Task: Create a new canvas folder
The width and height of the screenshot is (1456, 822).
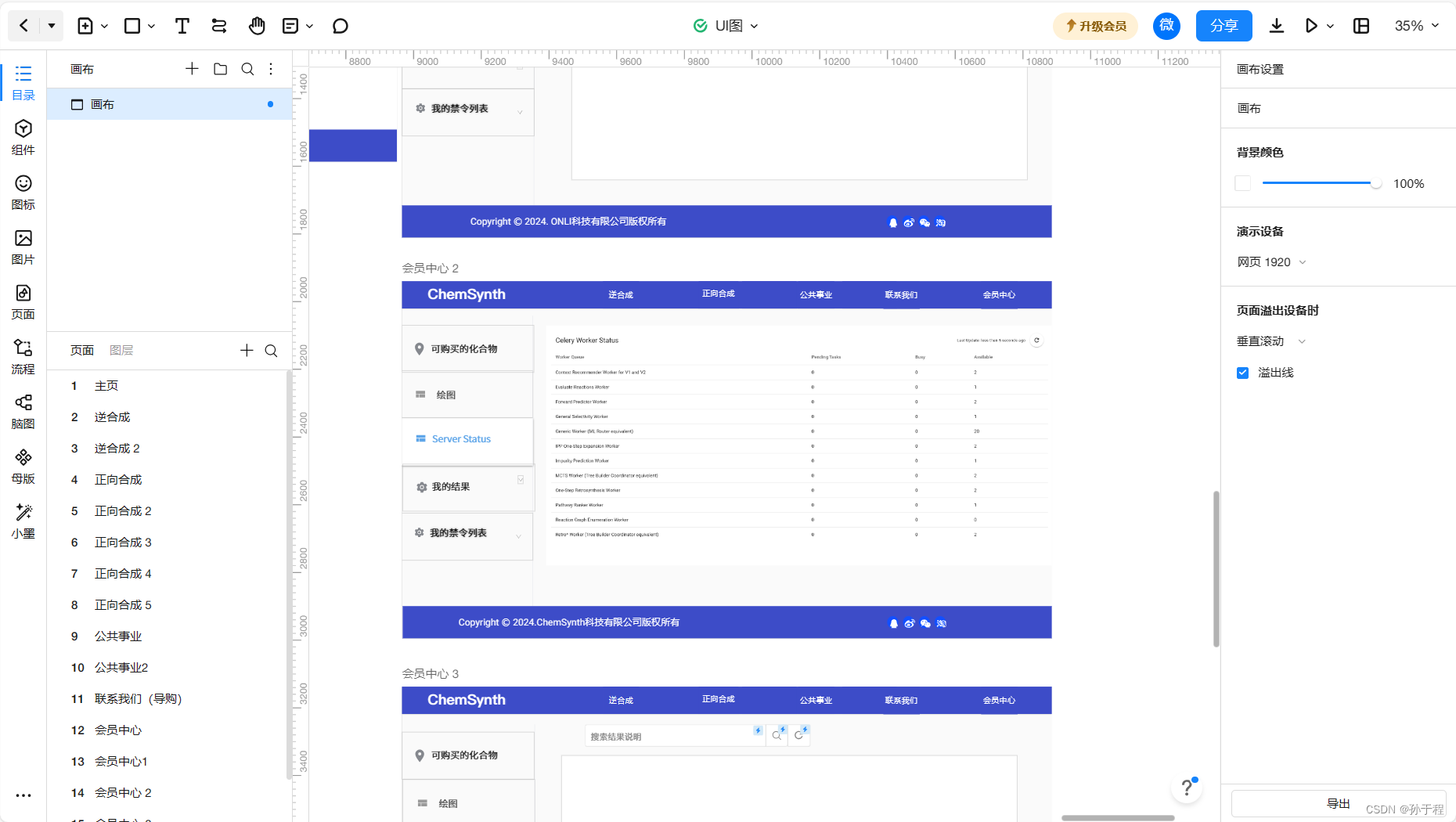Action: tap(221, 69)
